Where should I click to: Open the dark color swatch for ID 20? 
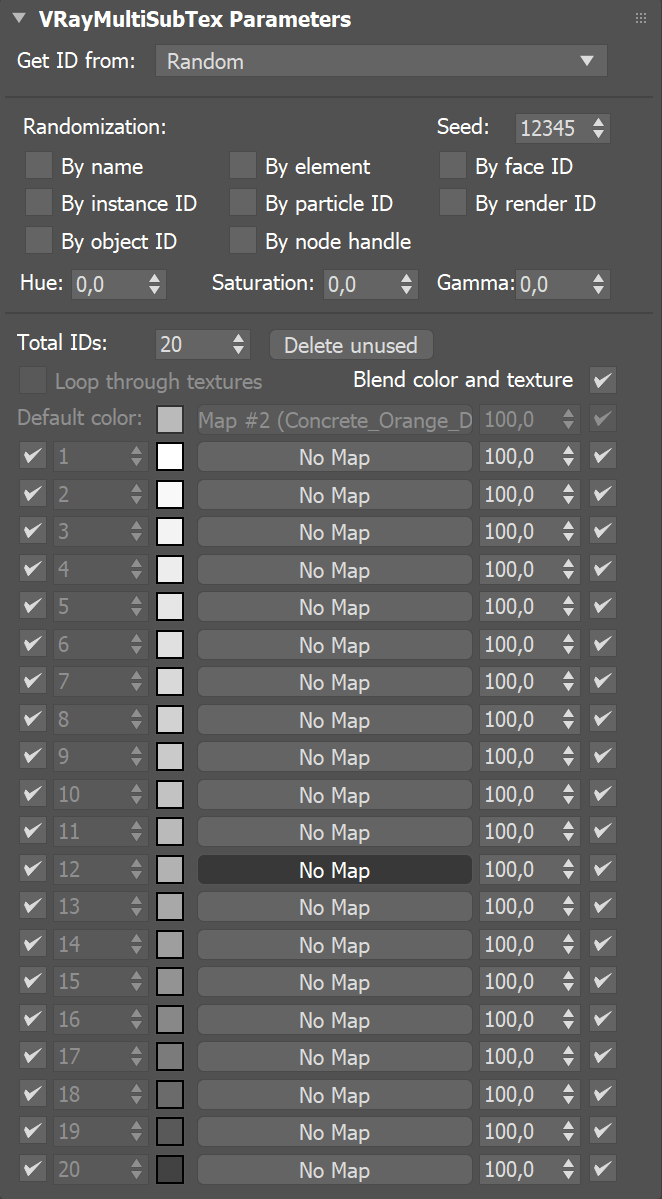[170, 1169]
